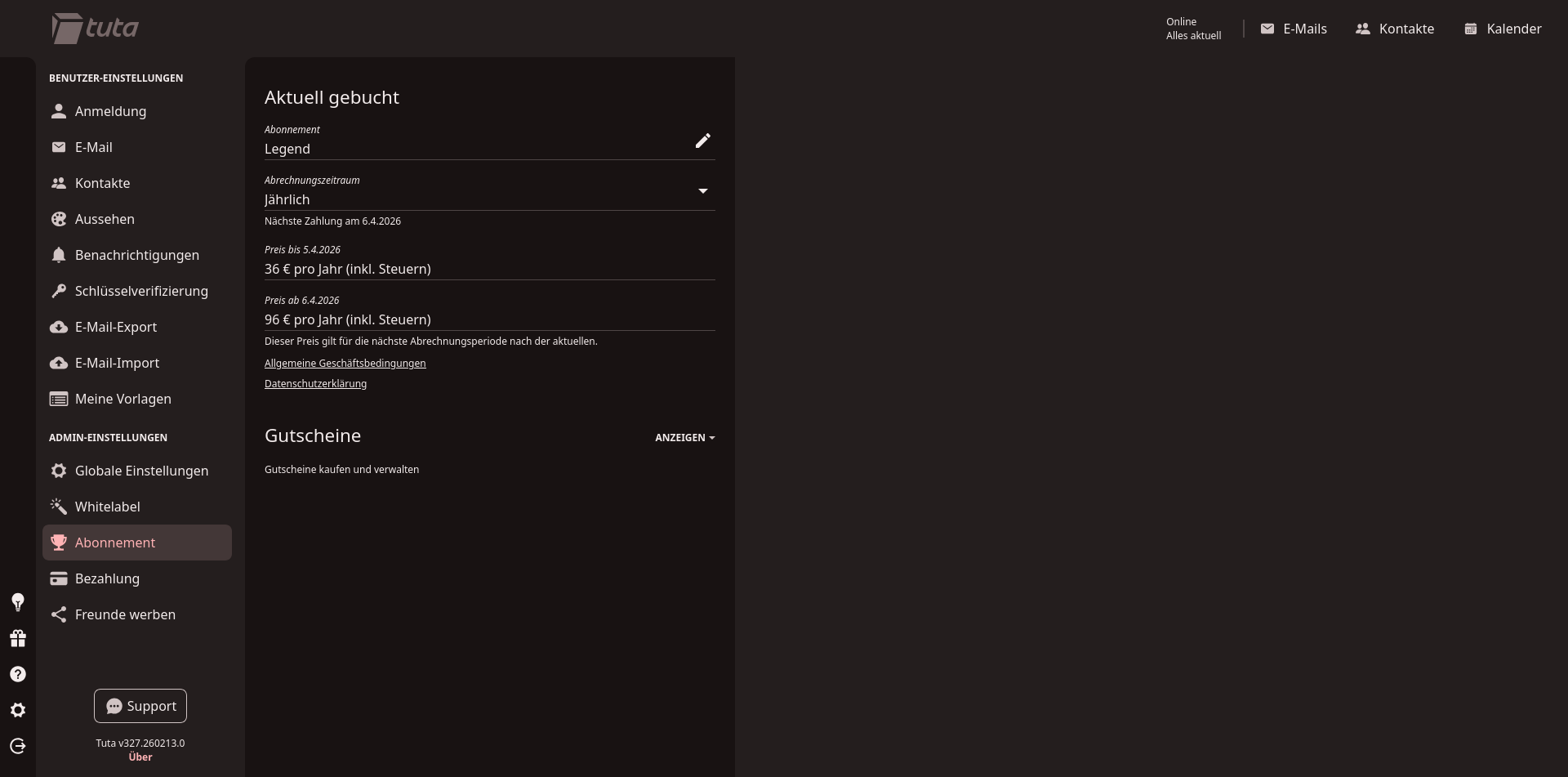Click the settings gear icon in left rail

tap(18, 710)
